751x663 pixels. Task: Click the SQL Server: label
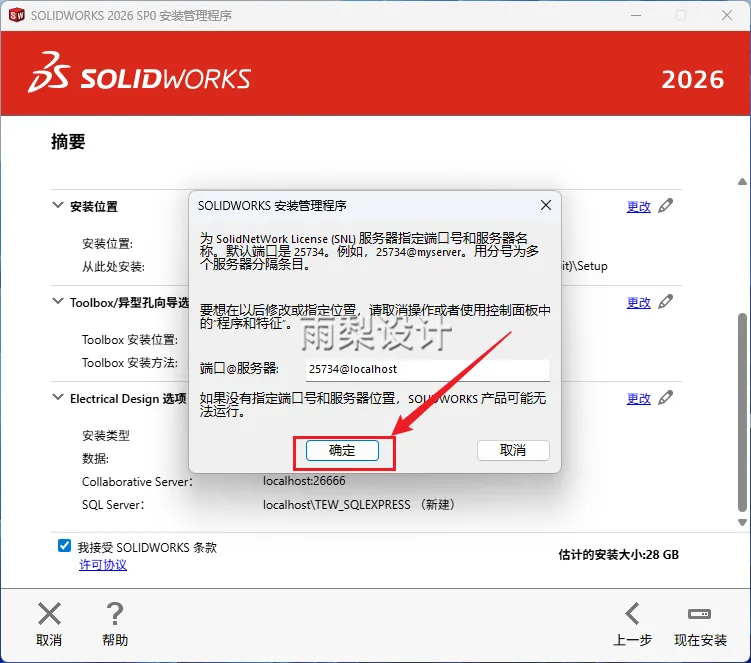113,504
